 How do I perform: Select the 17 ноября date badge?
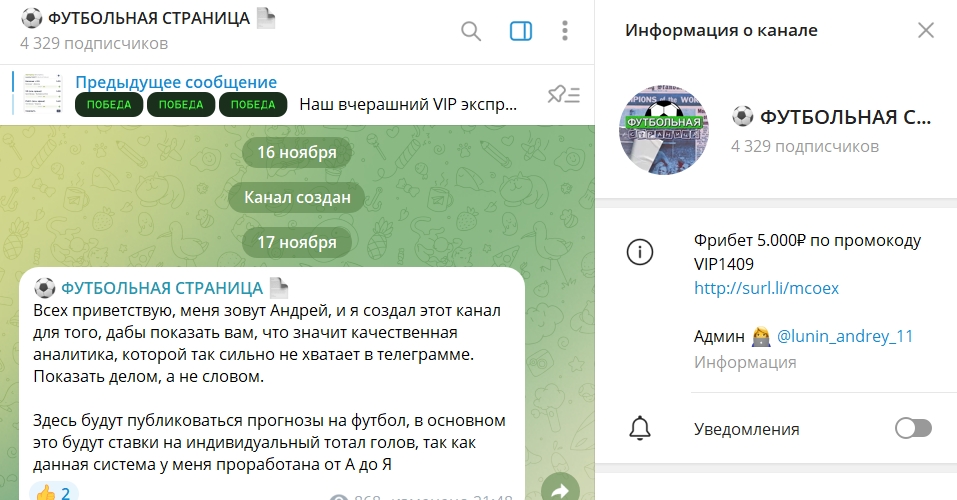297,242
